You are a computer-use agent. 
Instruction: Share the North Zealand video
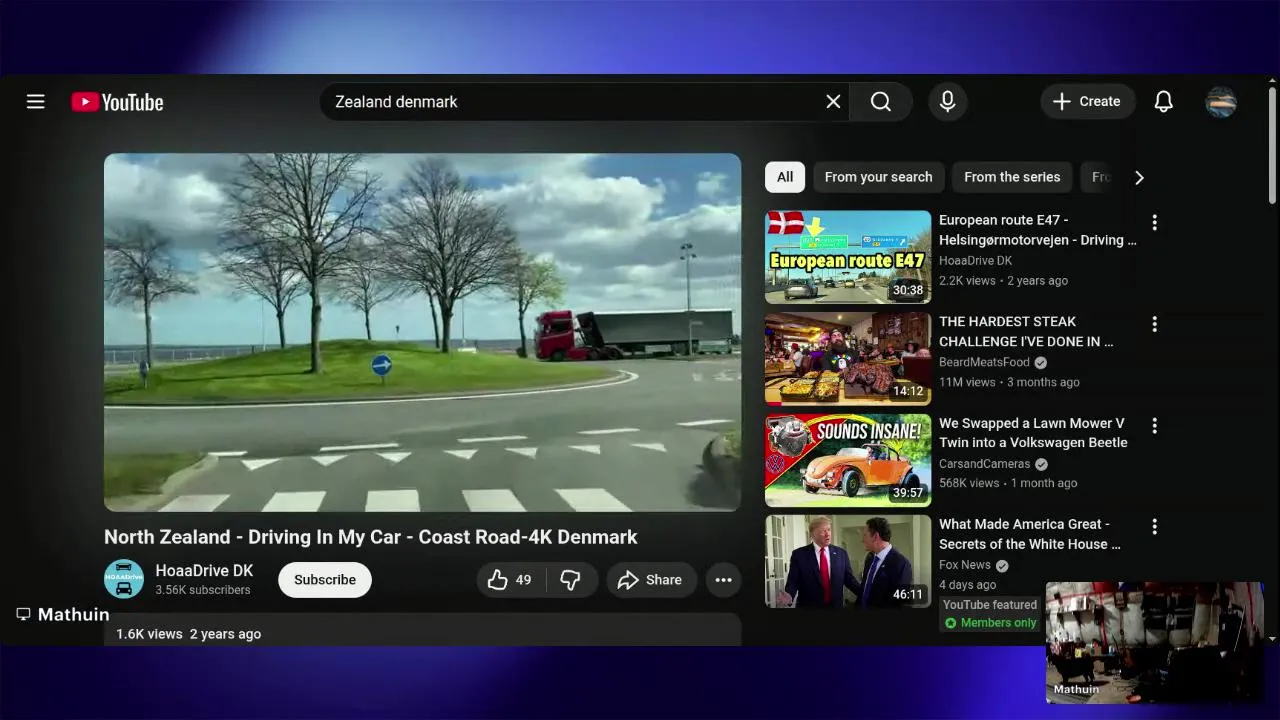[x=650, y=580]
